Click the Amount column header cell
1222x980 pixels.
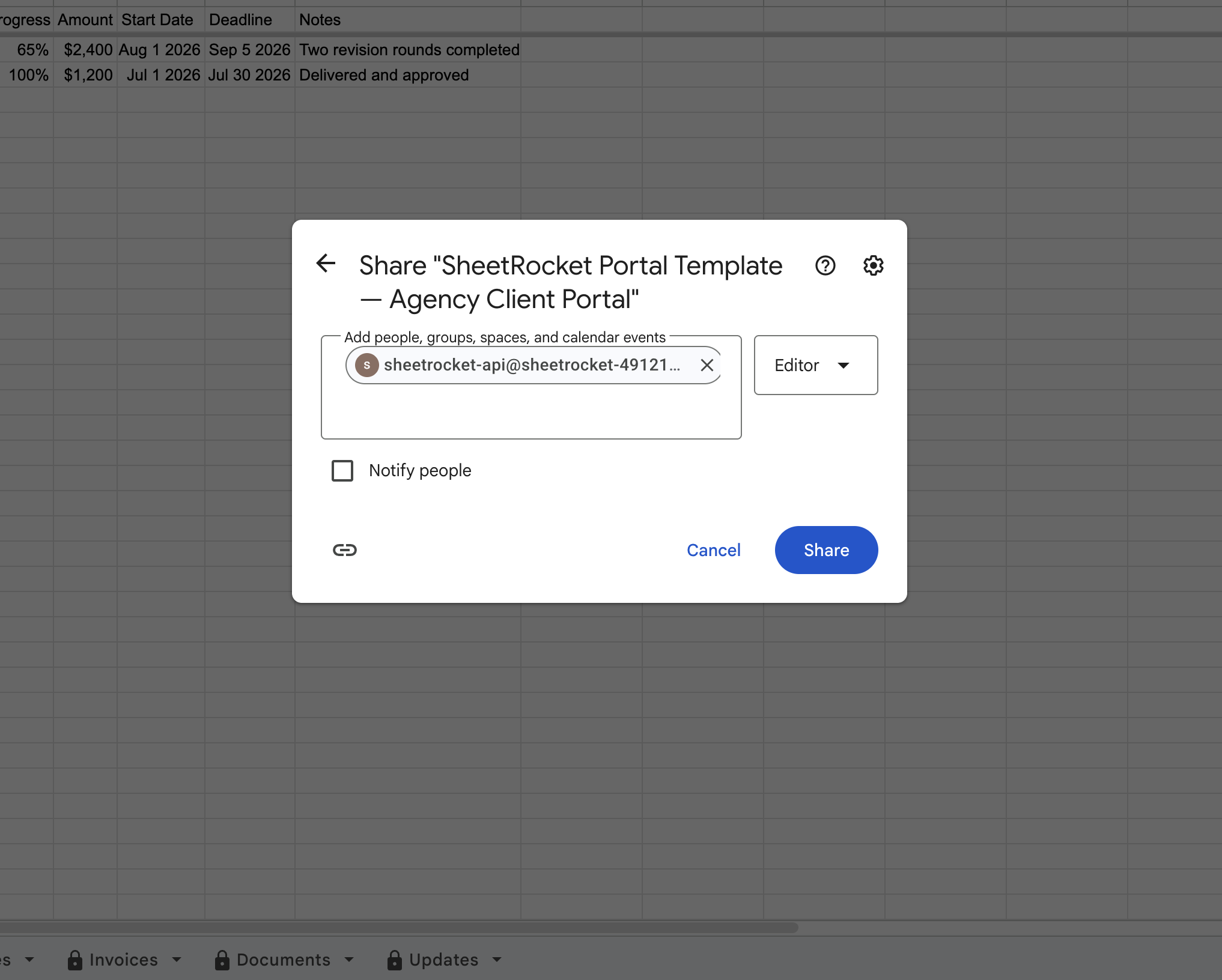85,20
